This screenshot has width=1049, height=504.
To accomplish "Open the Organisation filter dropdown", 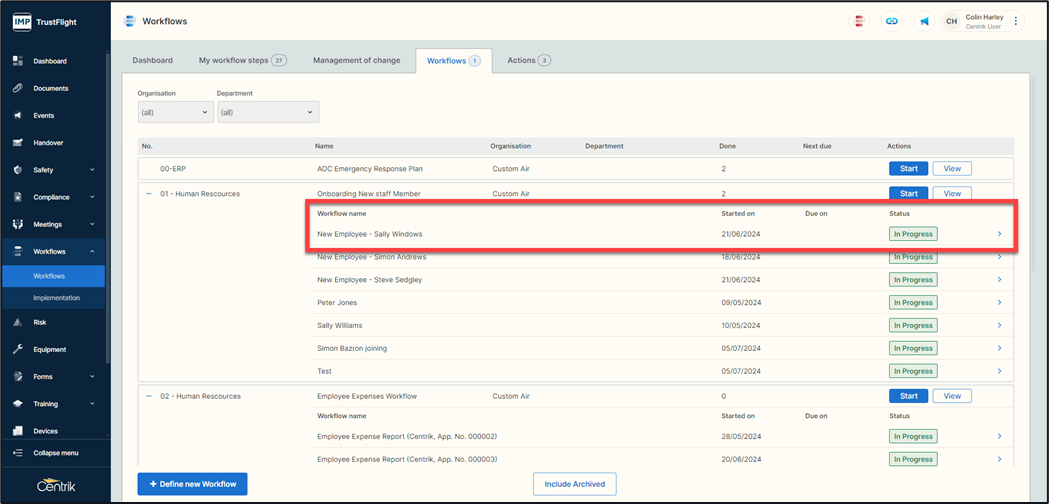I will point(175,112).
